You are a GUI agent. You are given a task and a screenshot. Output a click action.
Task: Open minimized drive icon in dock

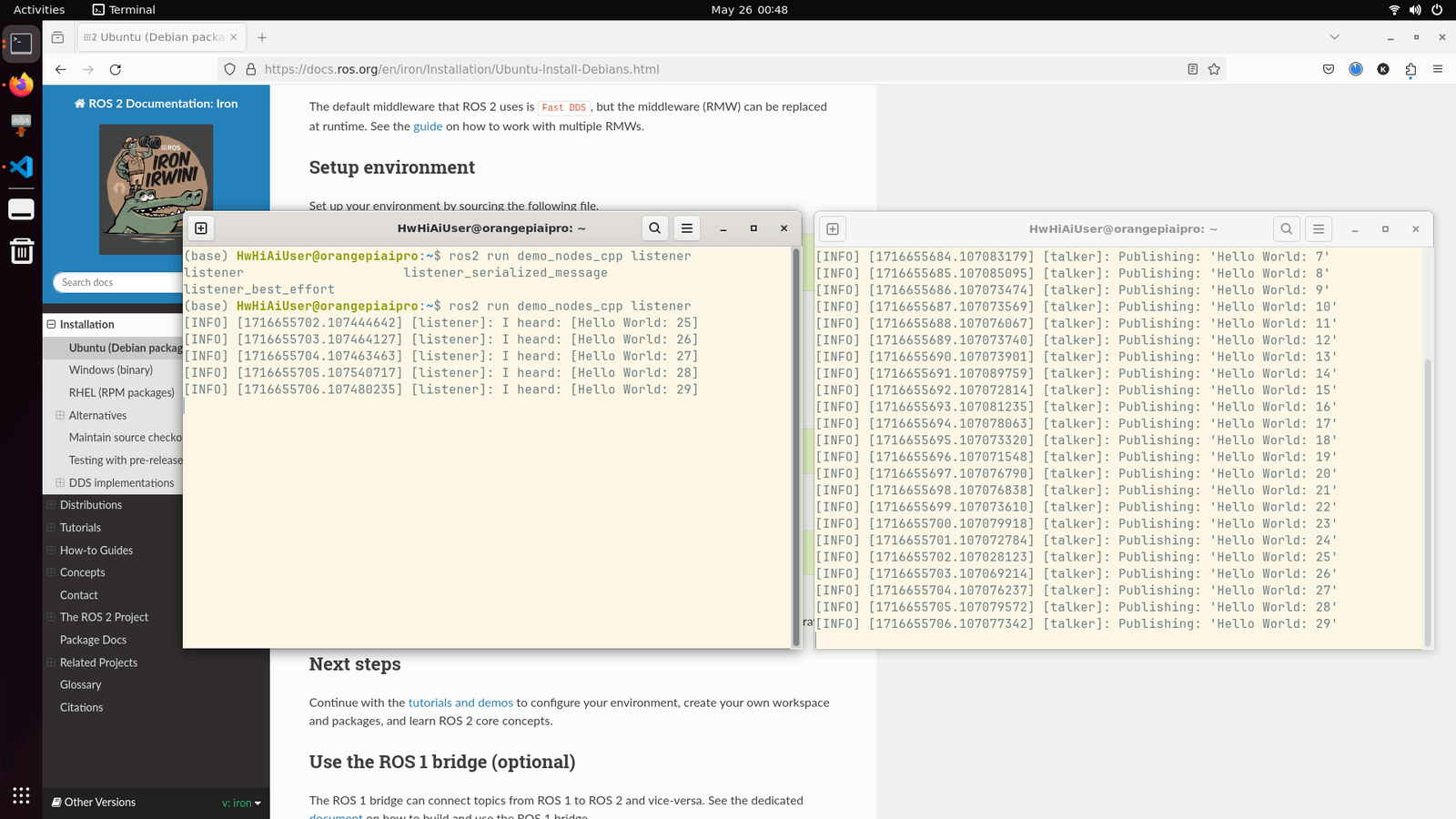[x=21, y=208]
